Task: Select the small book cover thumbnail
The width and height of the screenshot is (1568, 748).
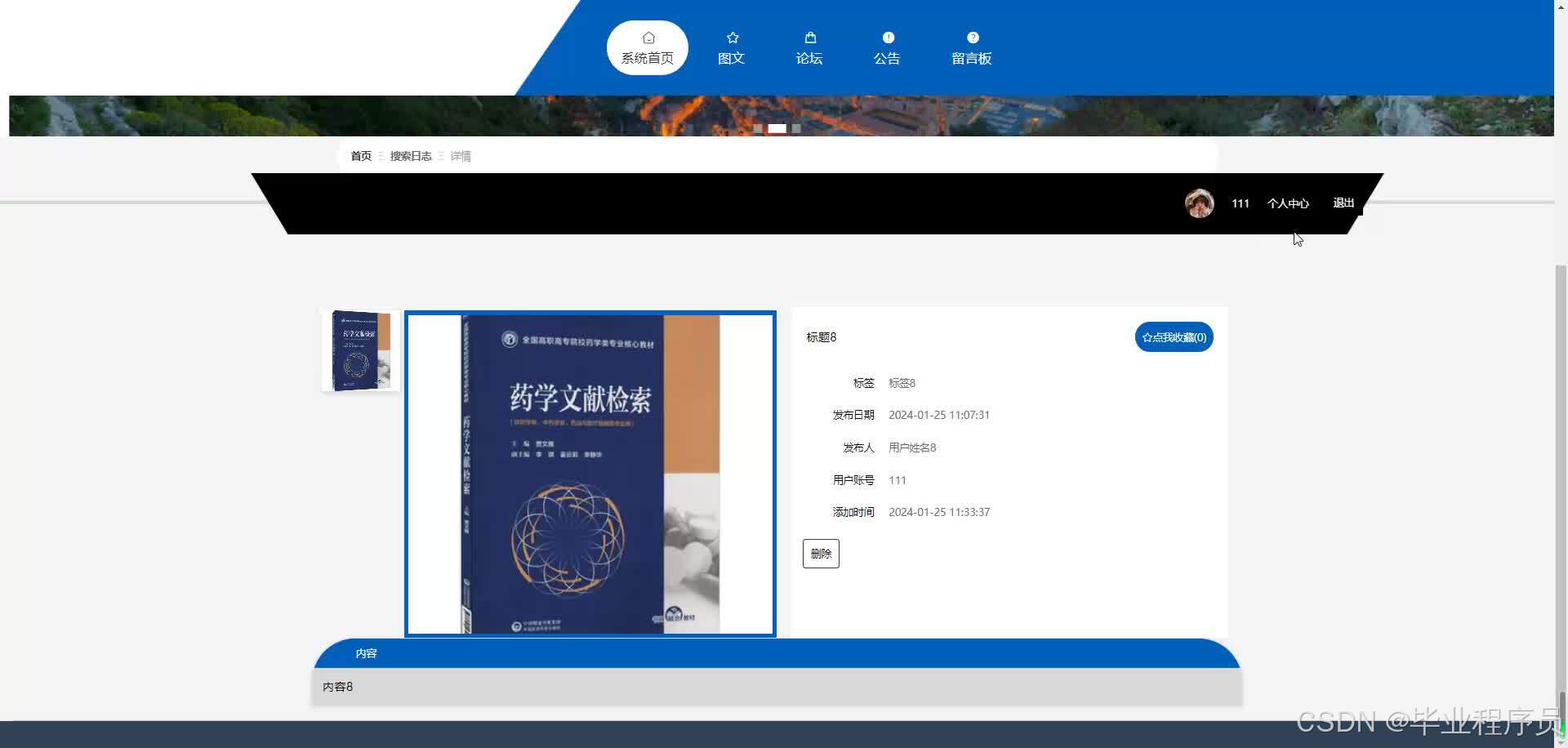Action: click(361, 350)
